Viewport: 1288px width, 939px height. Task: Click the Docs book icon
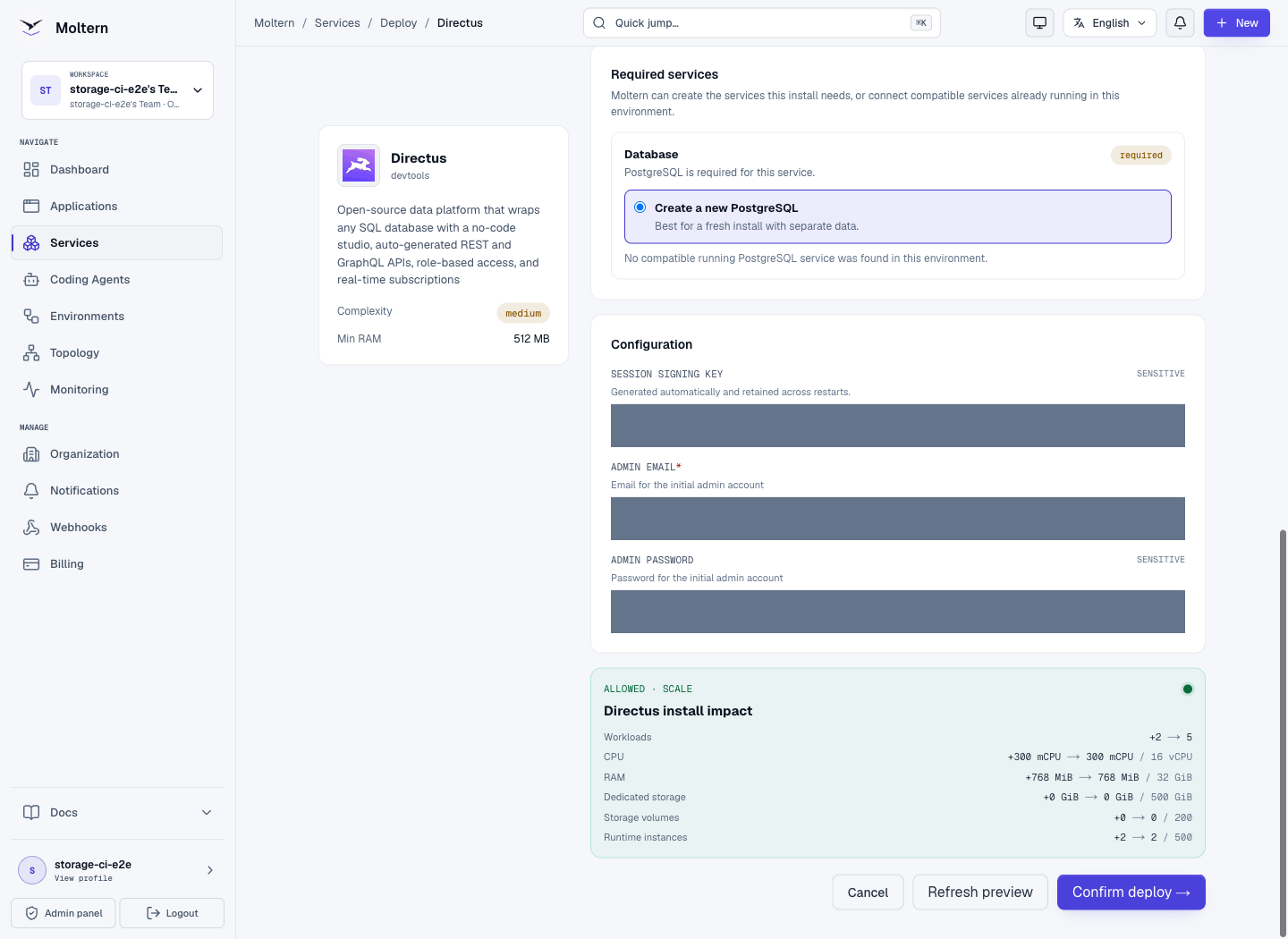(31, 813)
